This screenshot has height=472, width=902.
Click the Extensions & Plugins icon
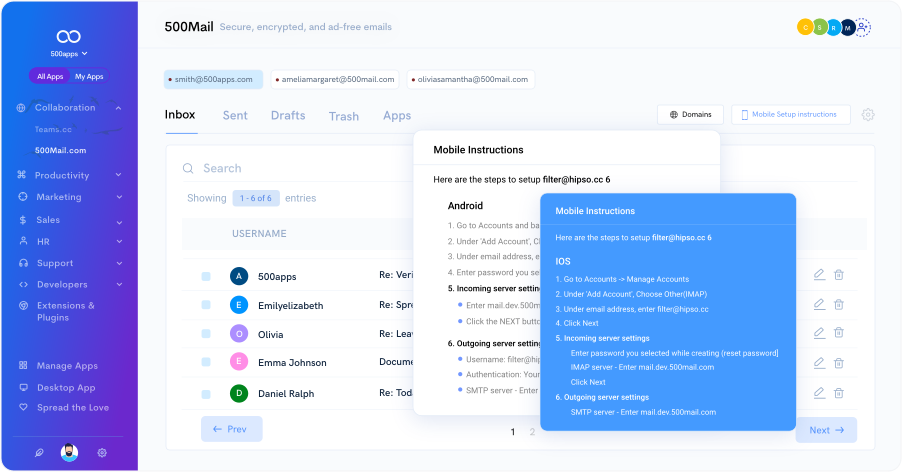tap(24, 305)
